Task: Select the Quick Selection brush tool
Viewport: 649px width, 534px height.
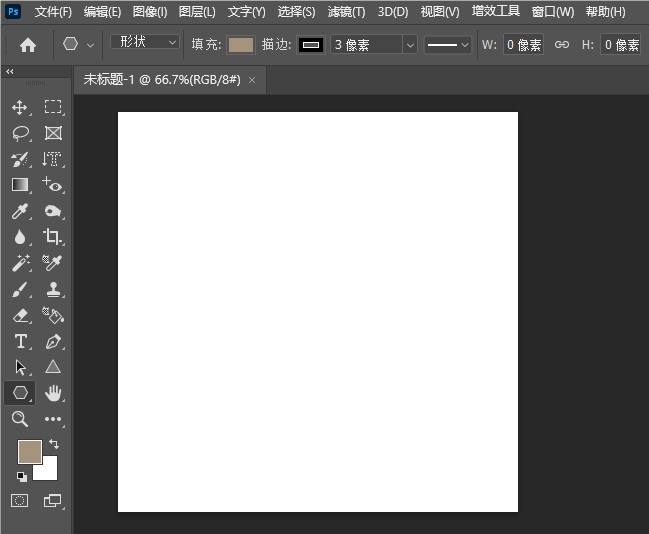Action: click(x=20, y=159)
